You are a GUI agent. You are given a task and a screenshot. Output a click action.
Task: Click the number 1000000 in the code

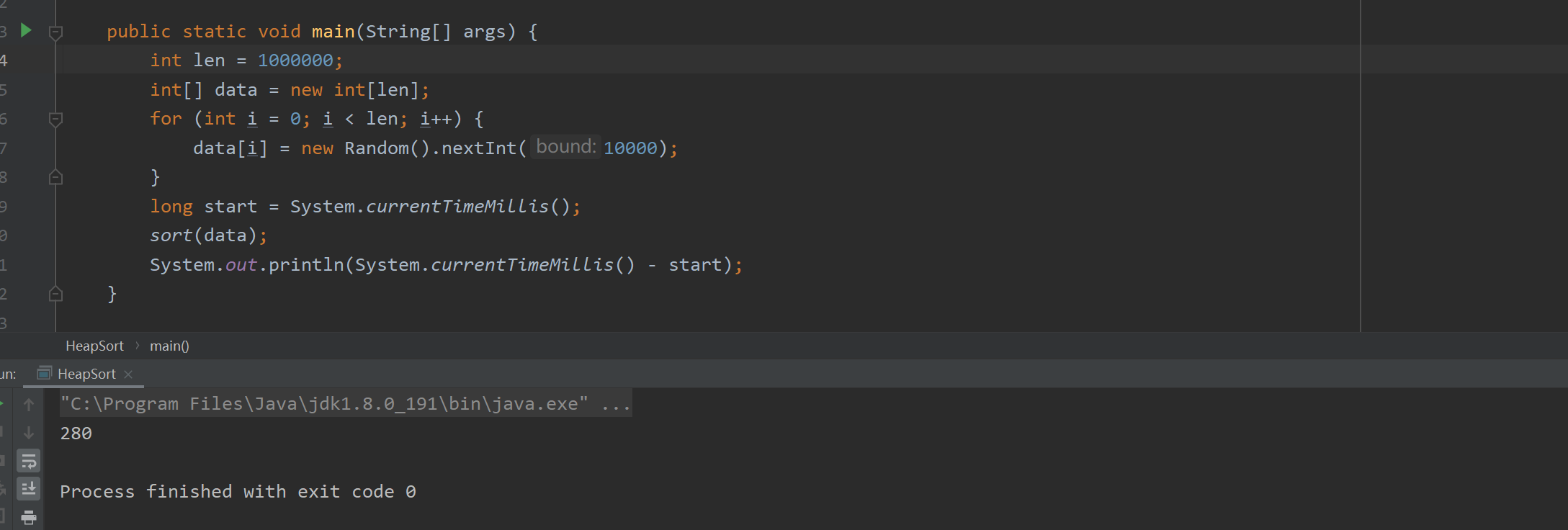(295, 60)
